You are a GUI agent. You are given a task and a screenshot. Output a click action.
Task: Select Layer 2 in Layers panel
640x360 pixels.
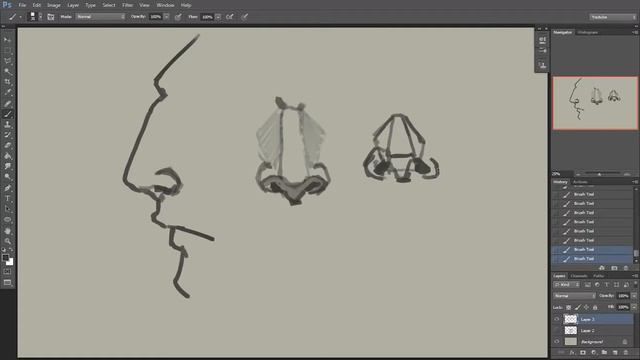(593, 330)
